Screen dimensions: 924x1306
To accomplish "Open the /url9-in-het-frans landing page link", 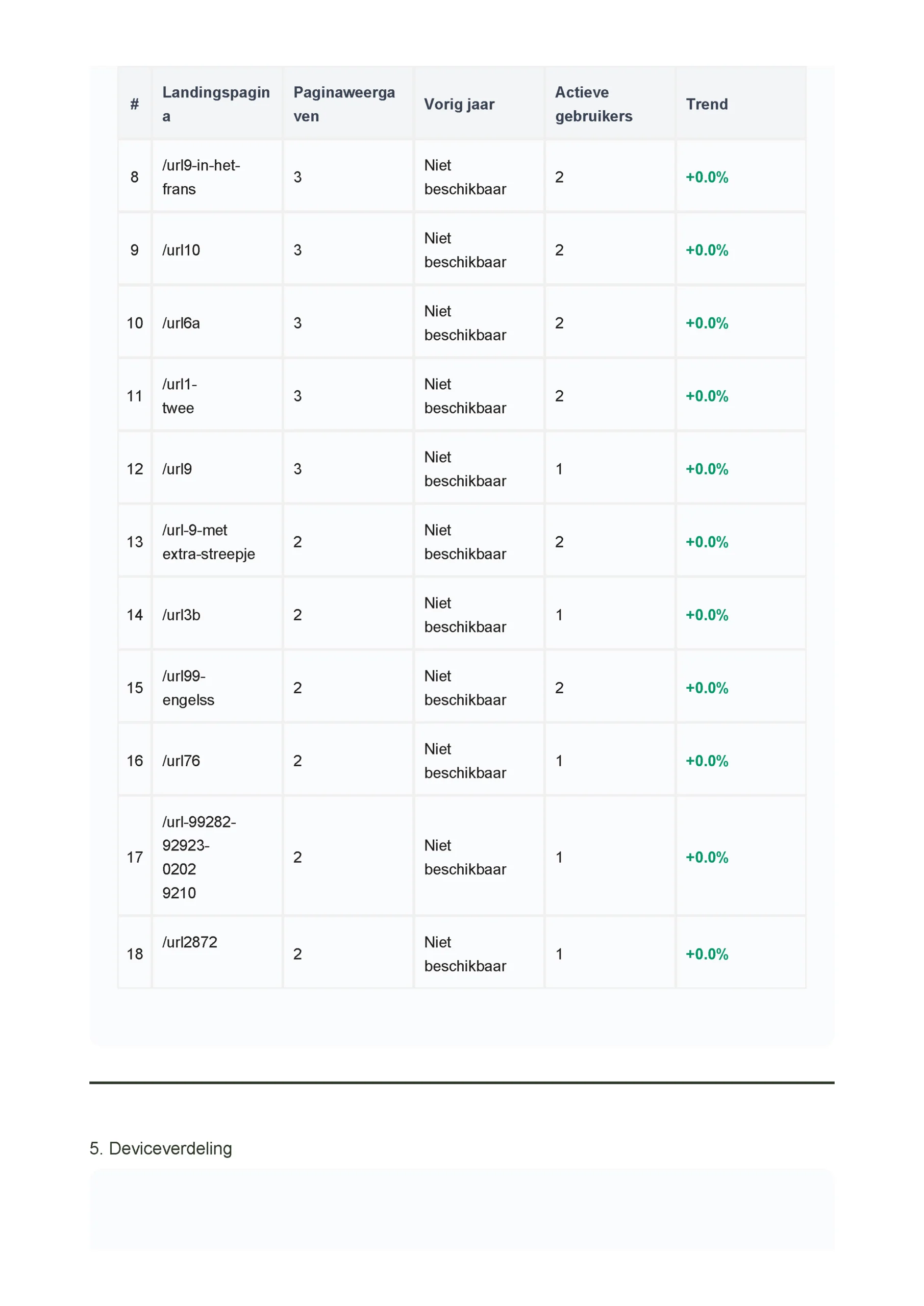I will 201,177.
